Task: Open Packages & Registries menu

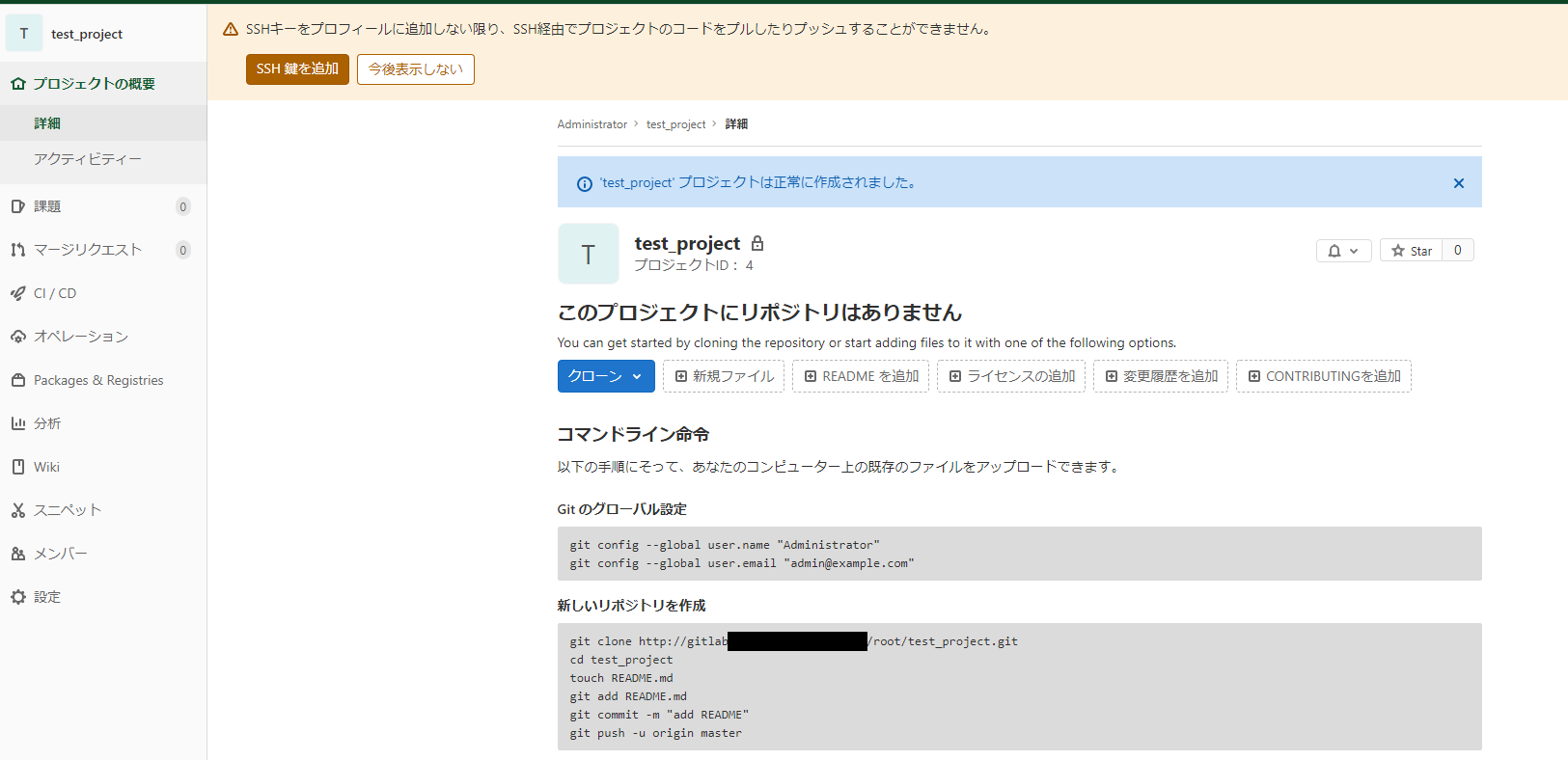Action: pos(103,380)
